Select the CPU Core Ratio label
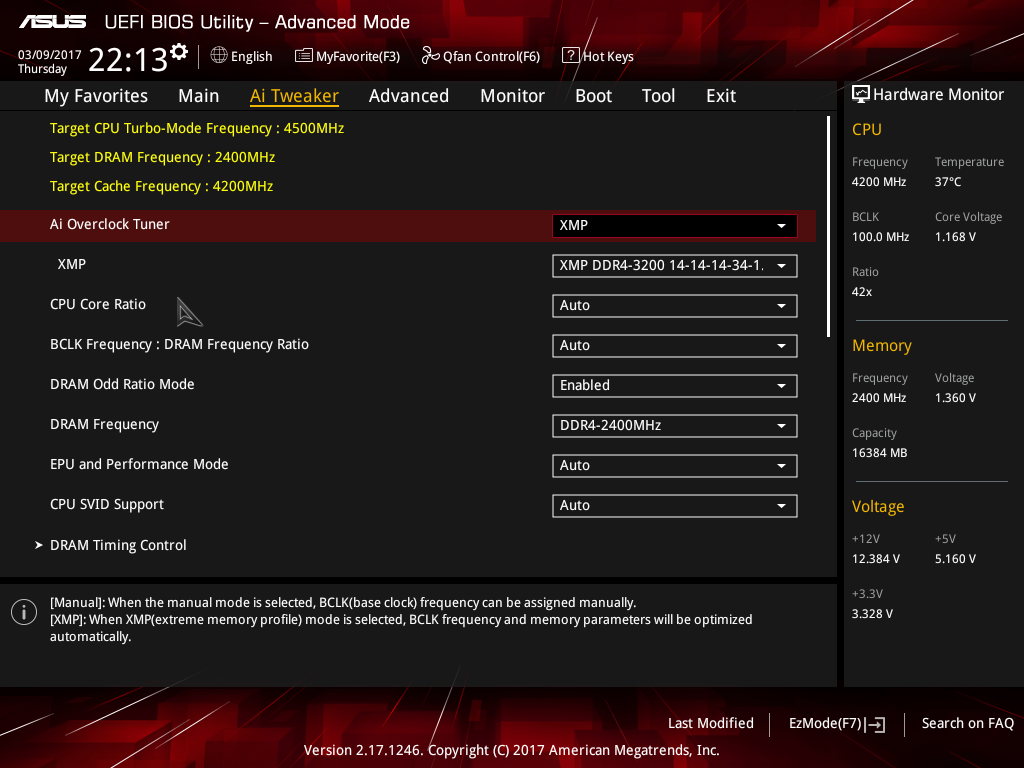 [x=98, y=304]
